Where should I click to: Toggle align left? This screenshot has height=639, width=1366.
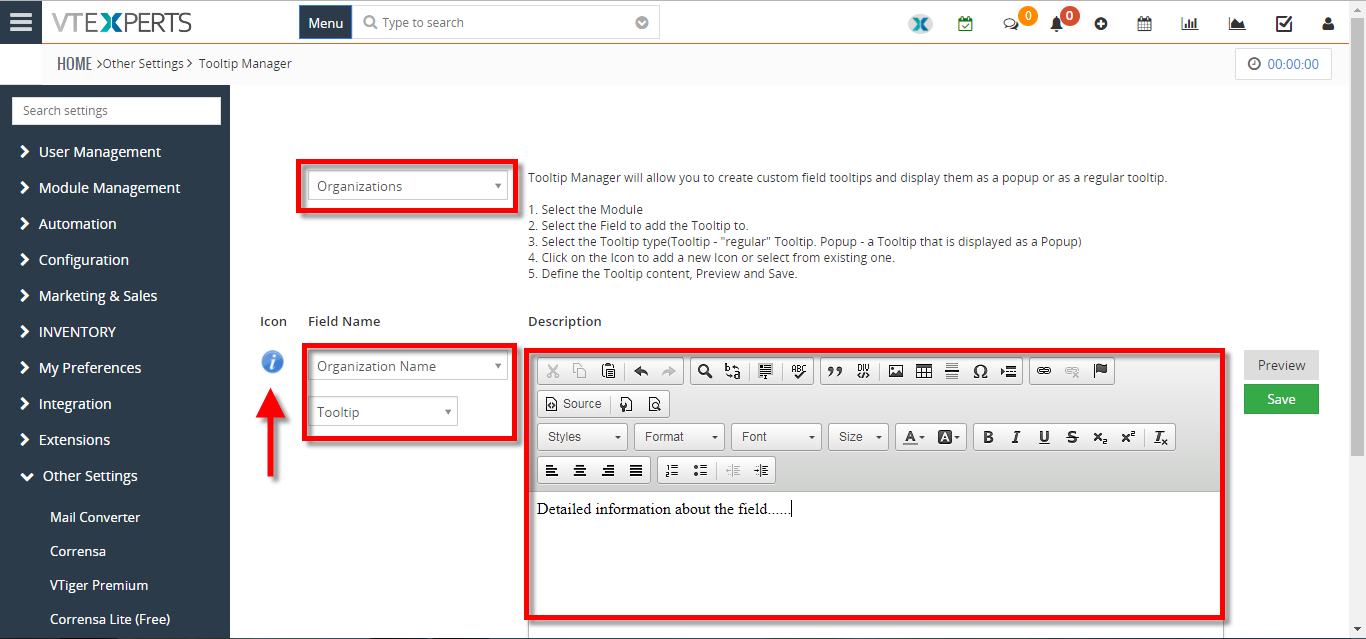[x=552, y=470]
